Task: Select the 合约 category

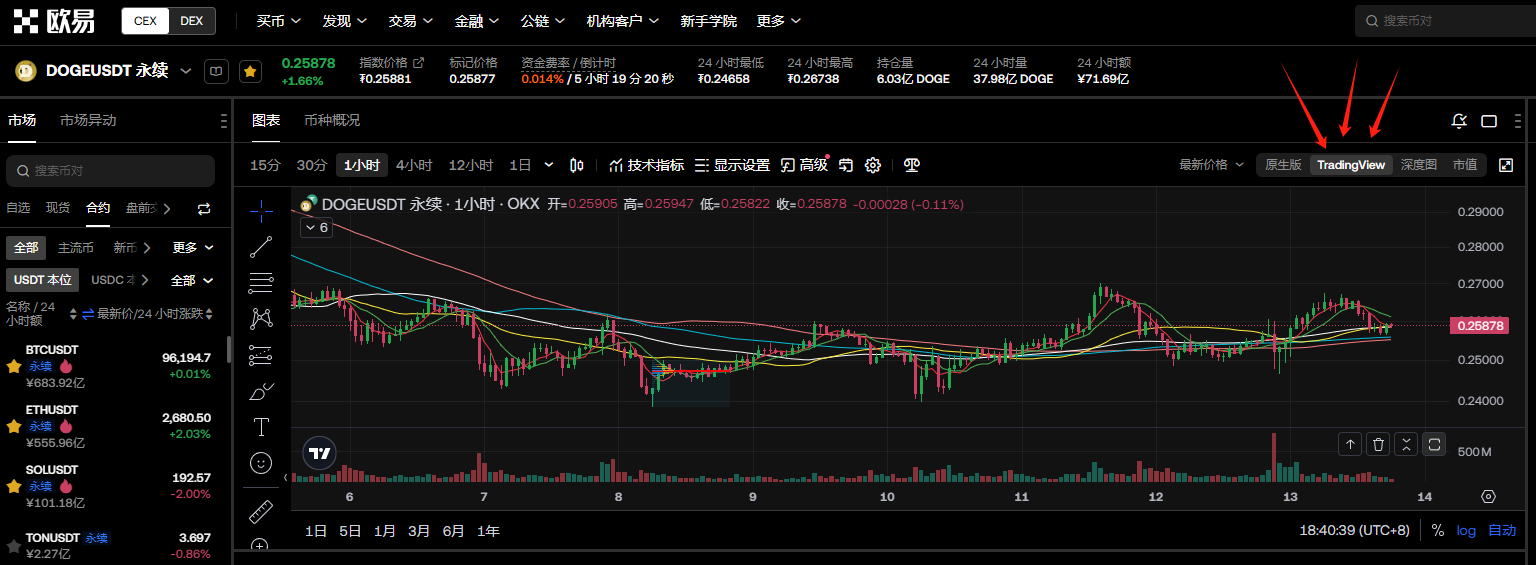Action: click(x=98, y=208)
